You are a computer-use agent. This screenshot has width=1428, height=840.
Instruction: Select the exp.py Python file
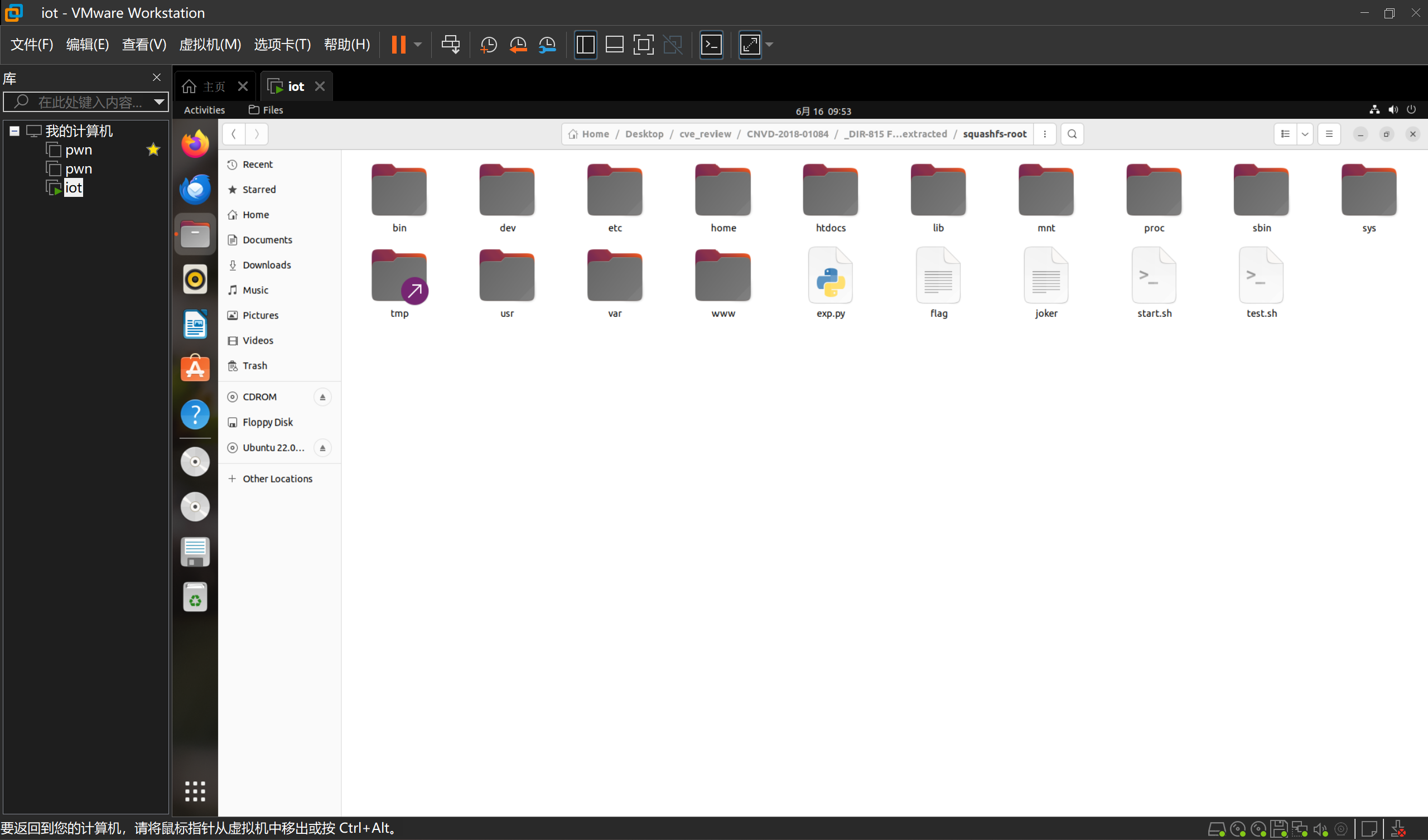(830, 282)
